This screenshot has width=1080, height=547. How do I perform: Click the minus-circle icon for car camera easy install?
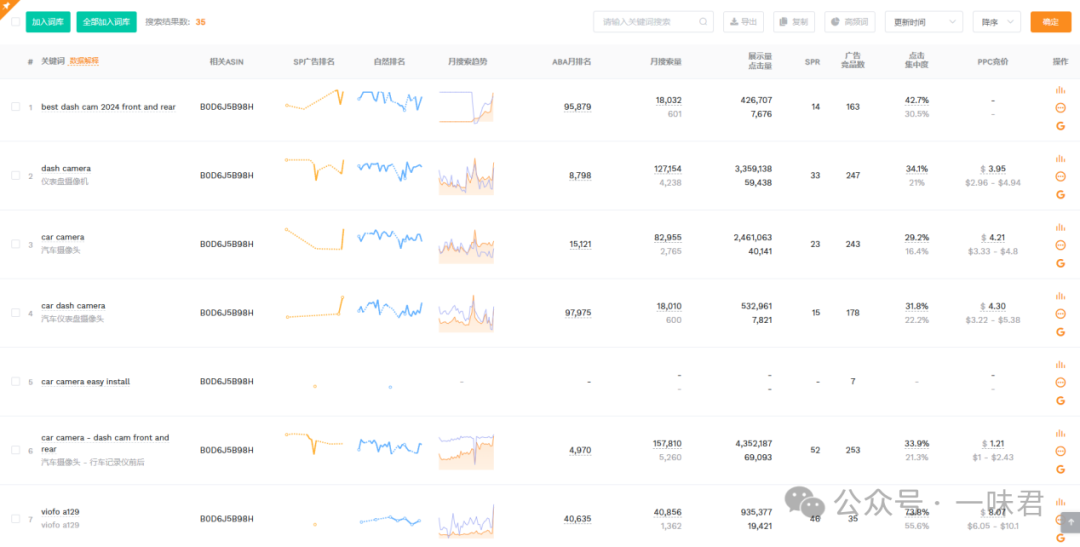pos(1060,382)
